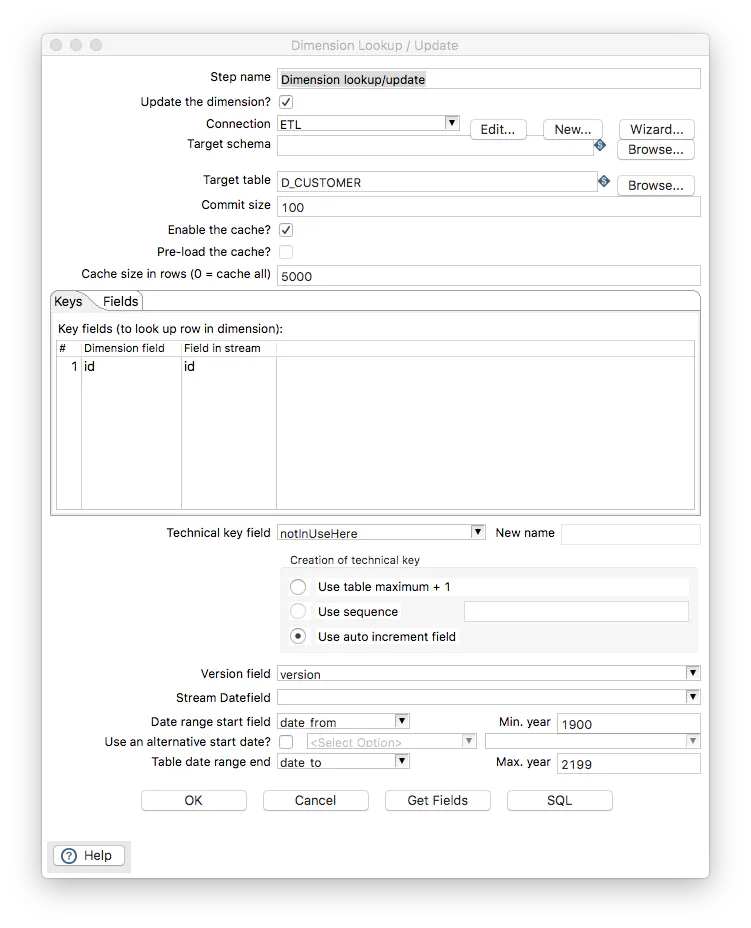
Task: Click Cache size in rows field
Action: (489, 276)
